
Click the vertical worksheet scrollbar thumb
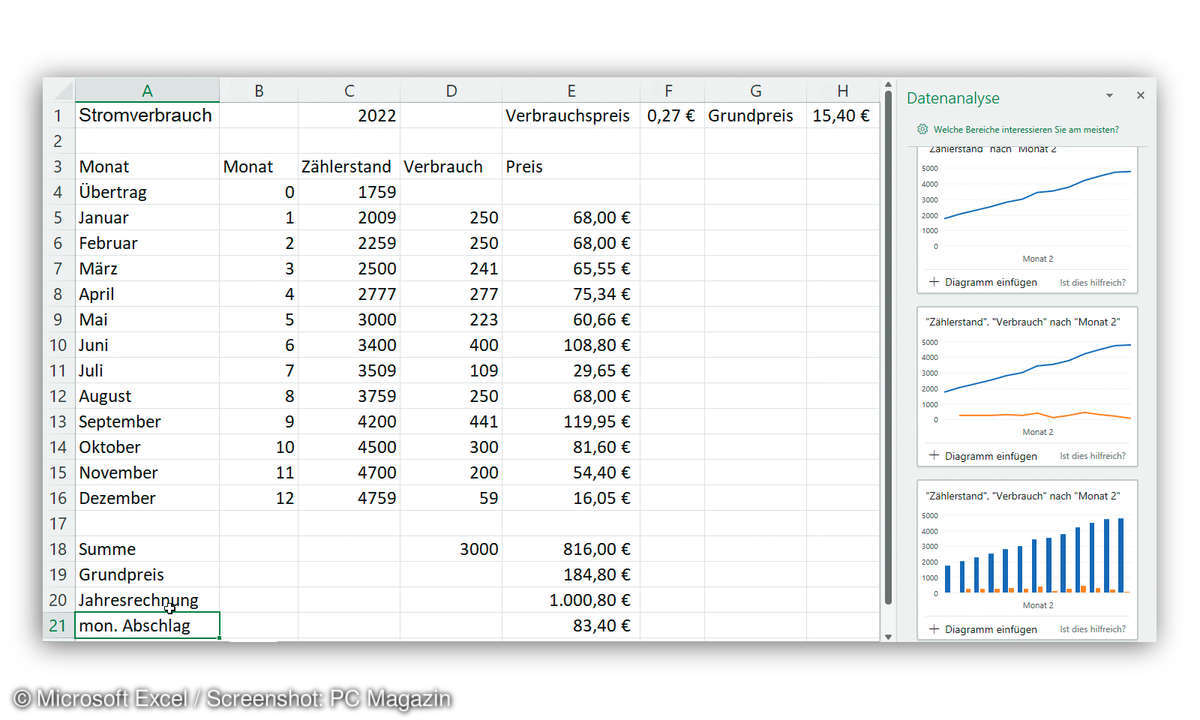(x=887, y=348)
